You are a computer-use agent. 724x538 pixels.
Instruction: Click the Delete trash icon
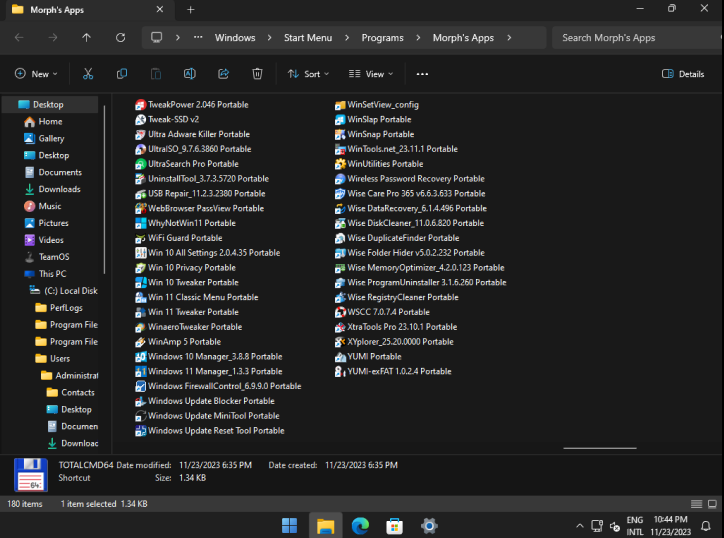click(257, 74)
